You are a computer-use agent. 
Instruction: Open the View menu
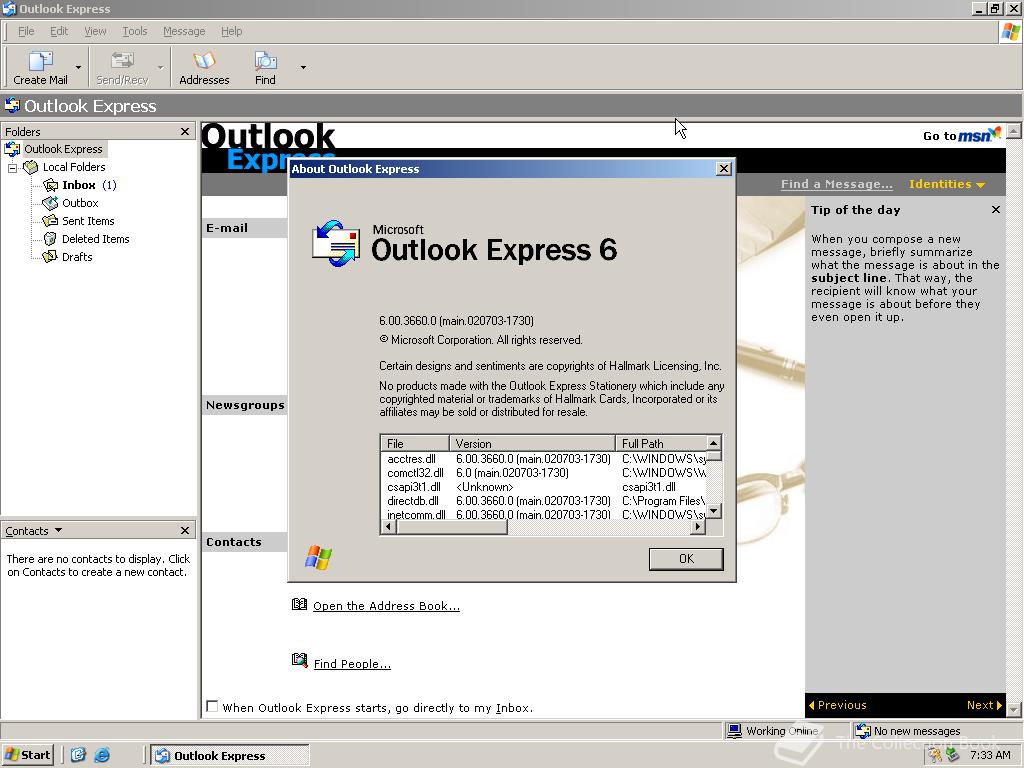click(x=95, y=31)
